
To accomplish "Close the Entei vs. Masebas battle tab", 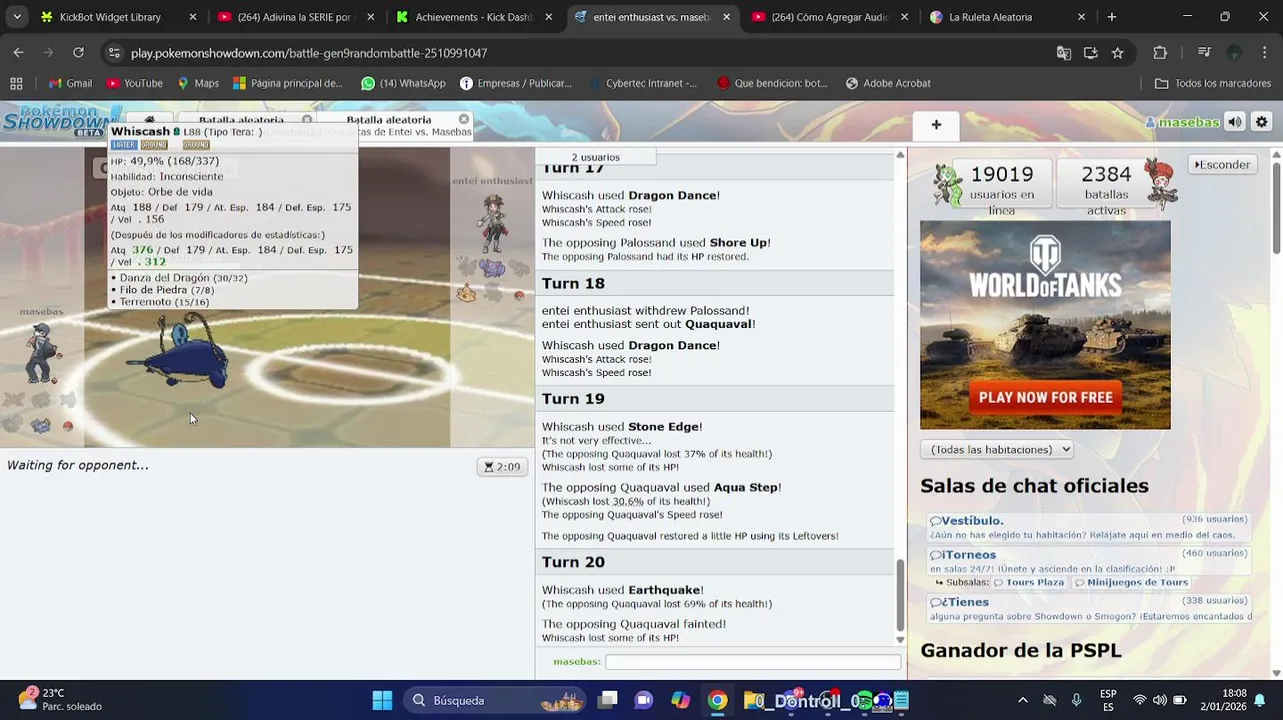I will click(463, 119).
